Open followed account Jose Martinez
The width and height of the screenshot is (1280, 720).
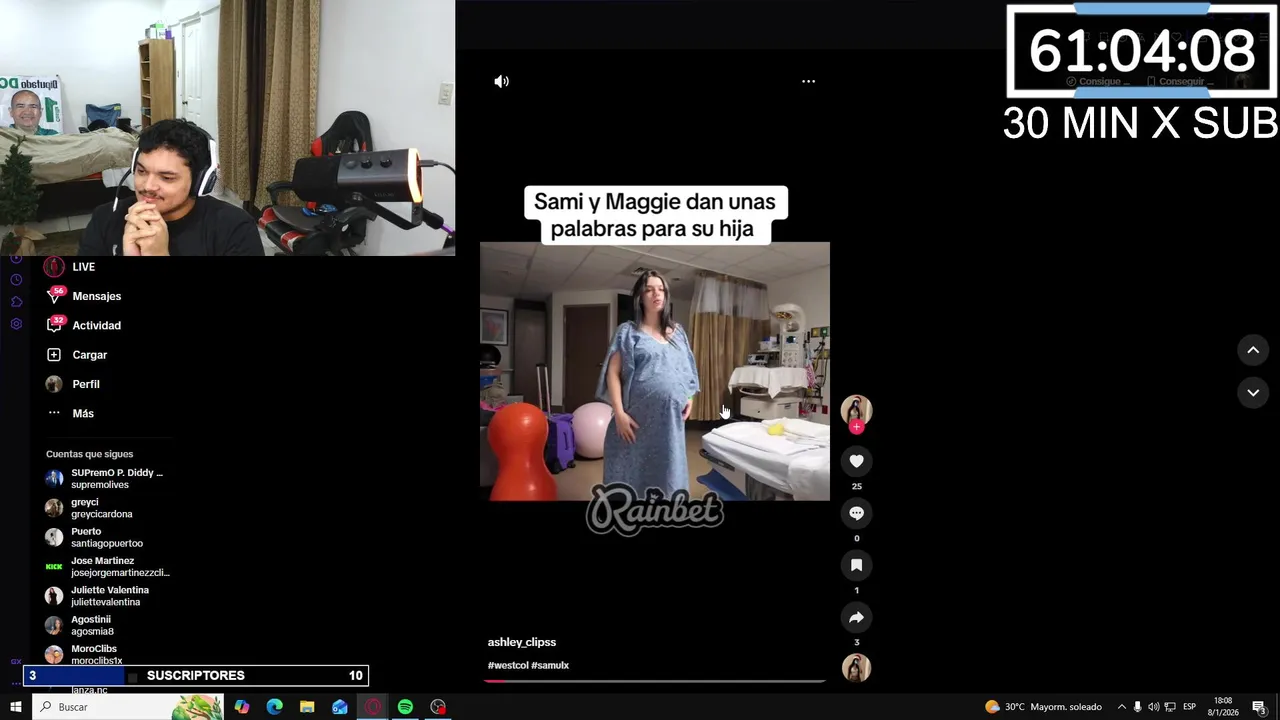(107, 566)
